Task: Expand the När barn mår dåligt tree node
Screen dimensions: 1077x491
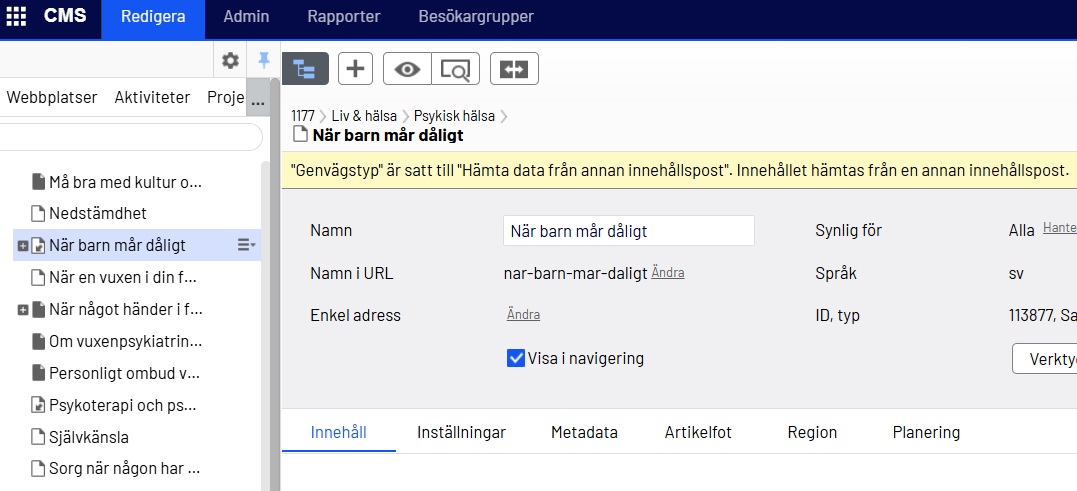Action: [22, 246]
